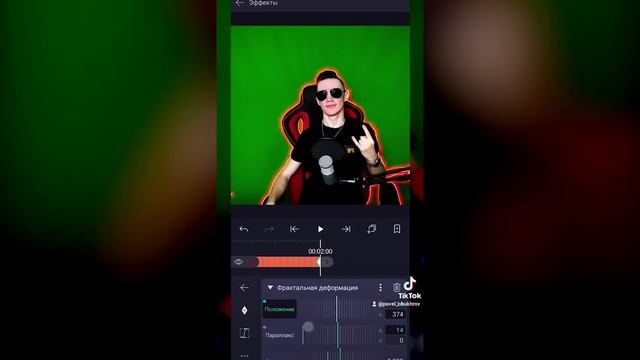Go back from the effect panel
The height and width of the screenshot is (360, 640).
click(x=244, y=288)
